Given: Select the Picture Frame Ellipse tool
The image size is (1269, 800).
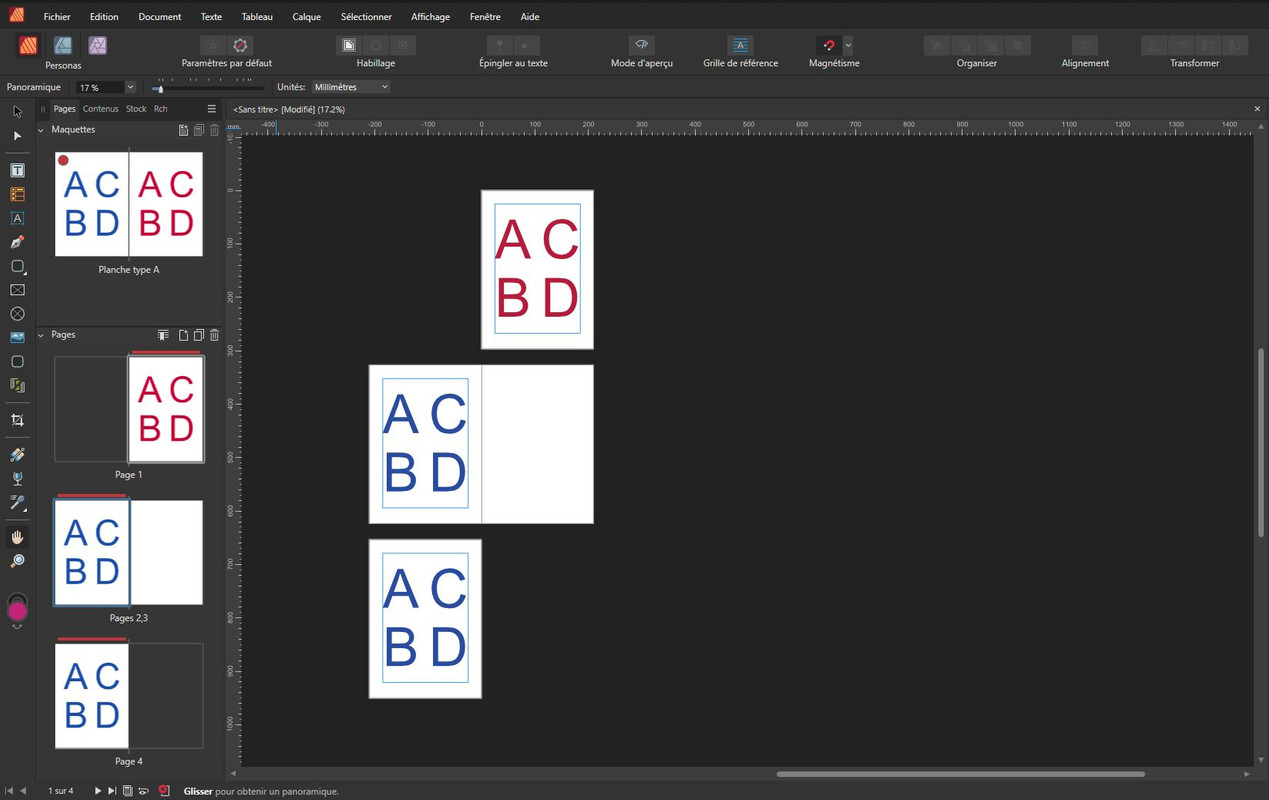Looking at the screenshot, I should tap(17, 314).
